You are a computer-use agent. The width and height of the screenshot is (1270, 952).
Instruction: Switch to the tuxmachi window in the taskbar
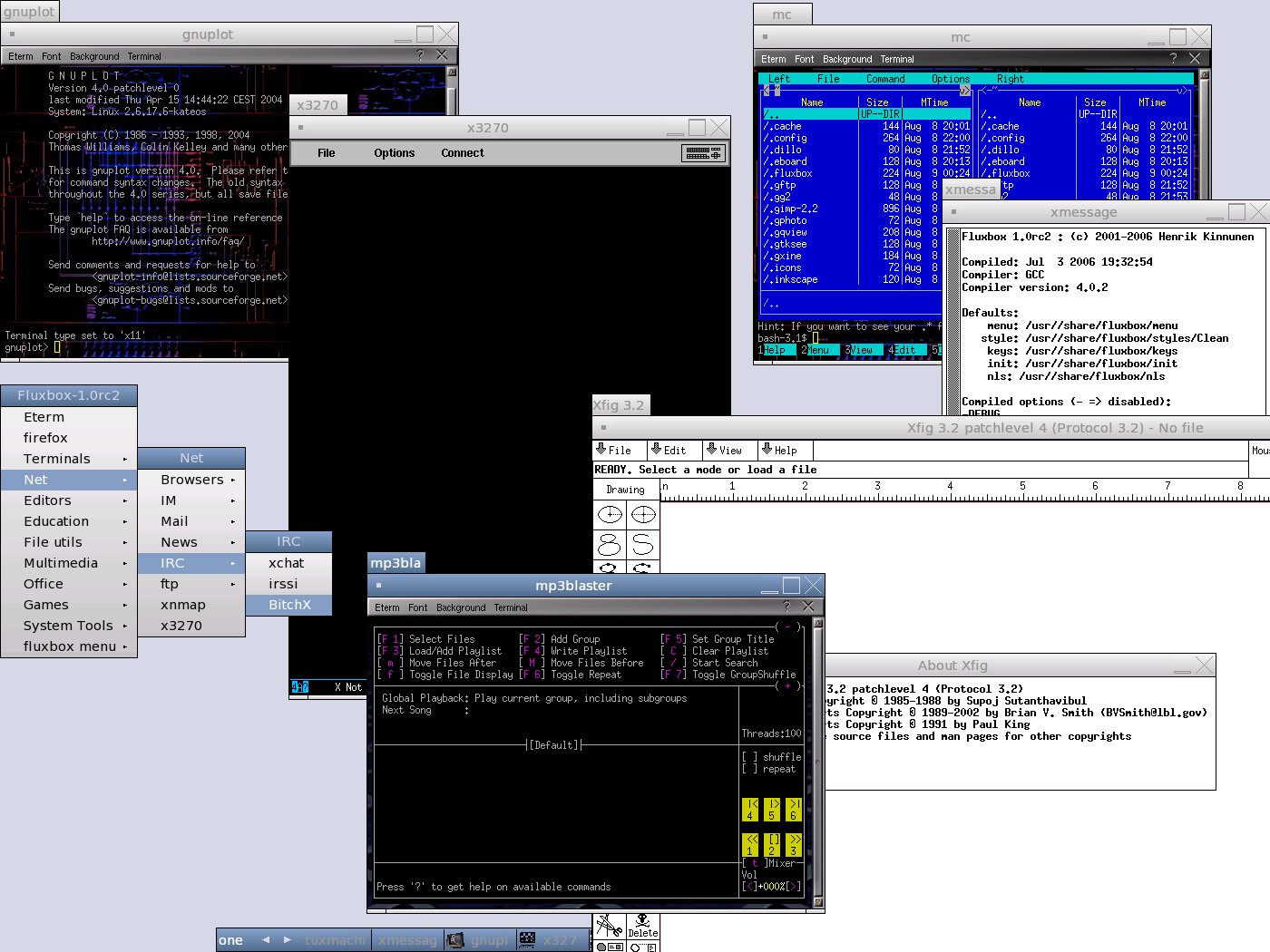click(x=336, y=940)
